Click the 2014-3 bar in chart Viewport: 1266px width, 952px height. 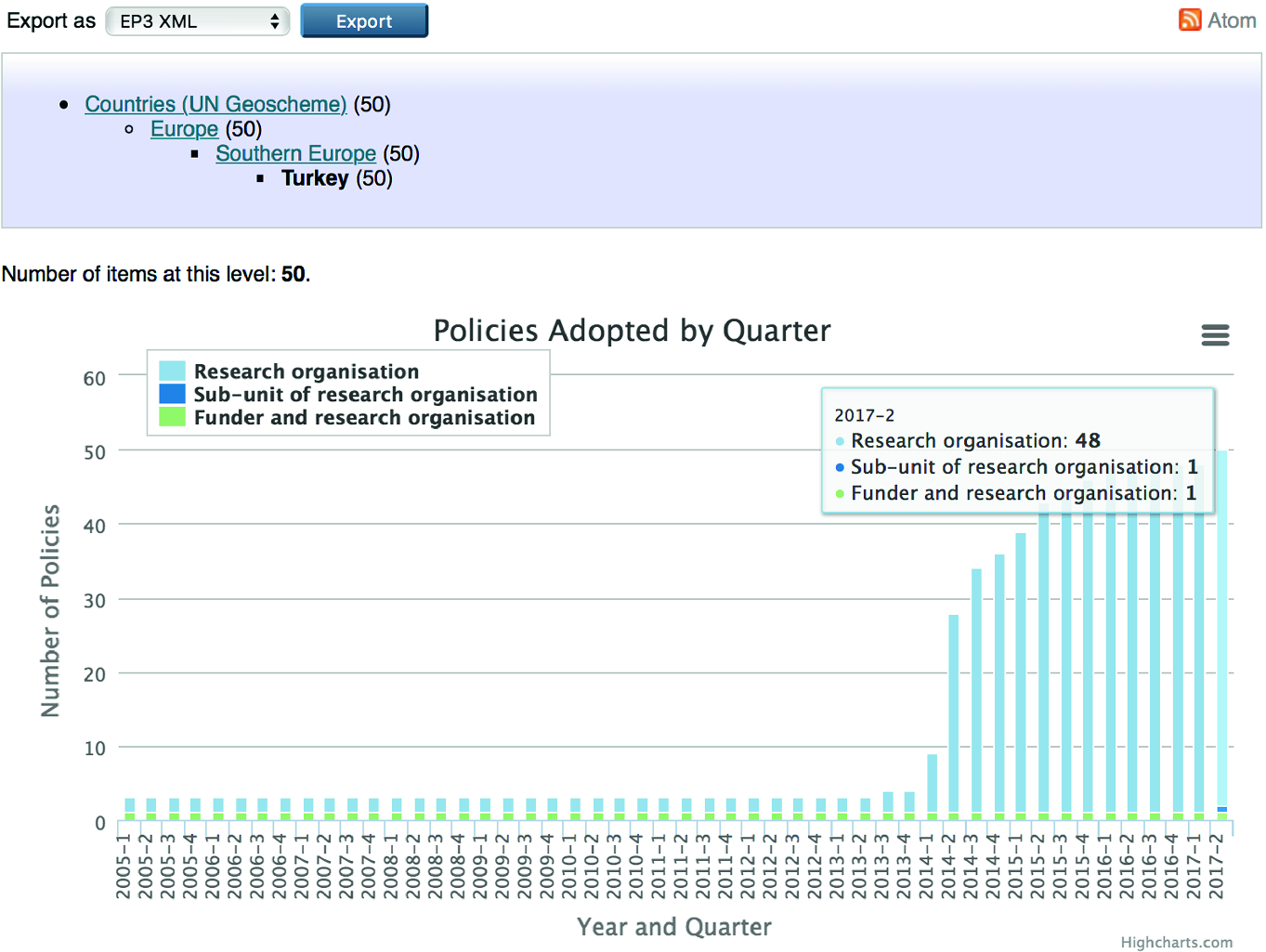pyautogui.click(x=976, y=695)
